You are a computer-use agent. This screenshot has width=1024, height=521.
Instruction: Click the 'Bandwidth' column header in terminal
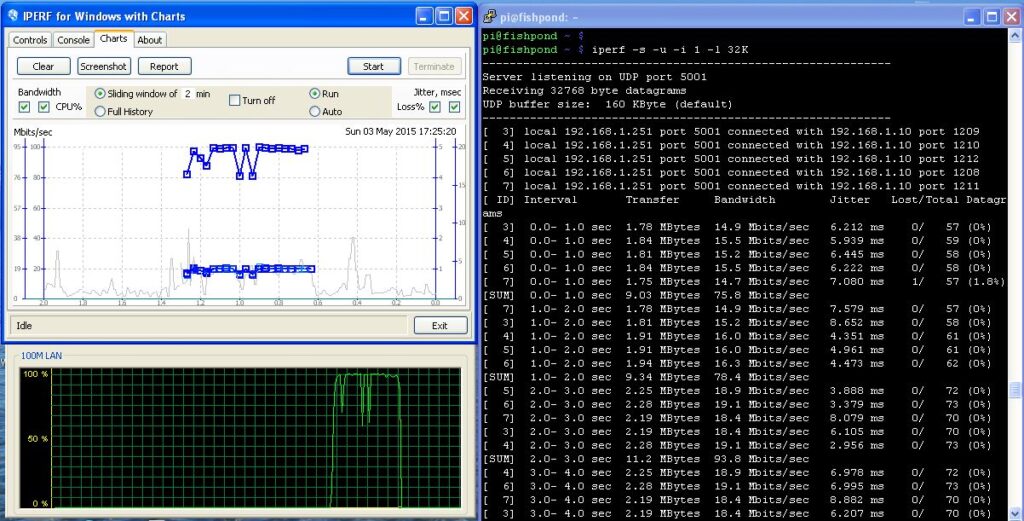(x=744, y=200)
